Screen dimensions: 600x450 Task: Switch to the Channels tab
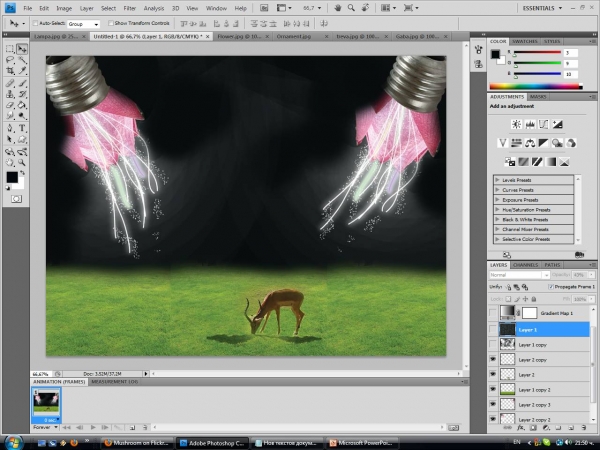pos(525,265)
